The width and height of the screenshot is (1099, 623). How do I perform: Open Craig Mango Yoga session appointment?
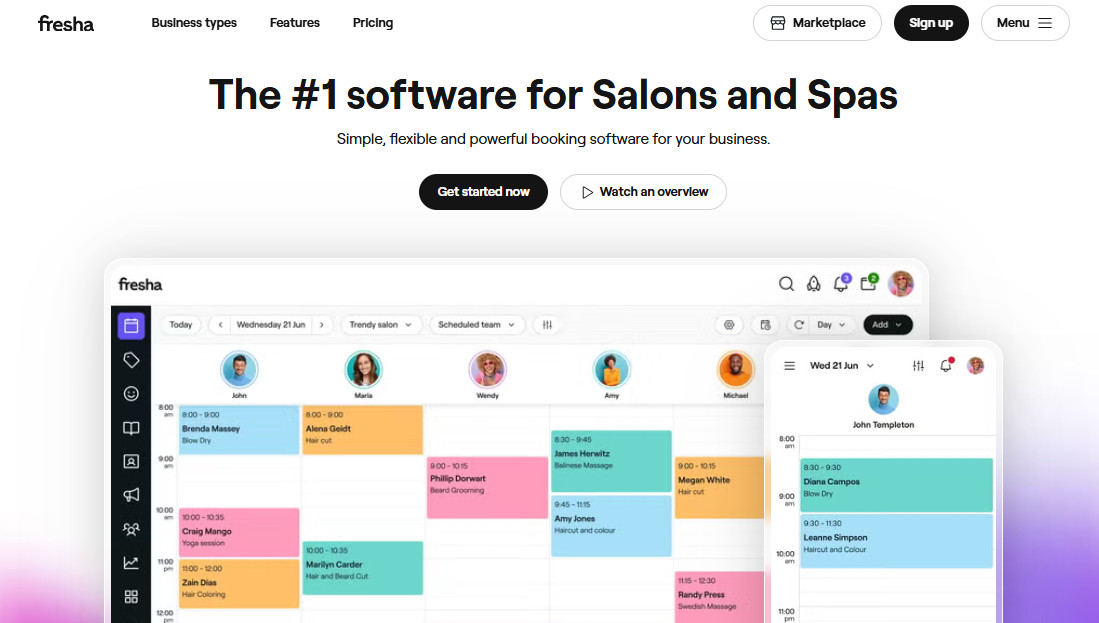pyautogui.click(x=239, y=533)
